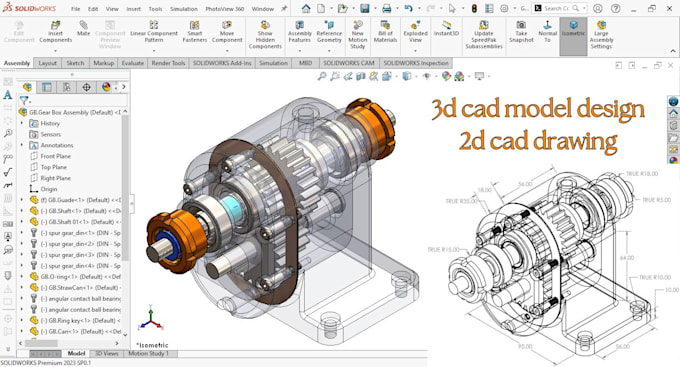Click the Save icon
The image size is (680, 367).
(x=365, y=8)
